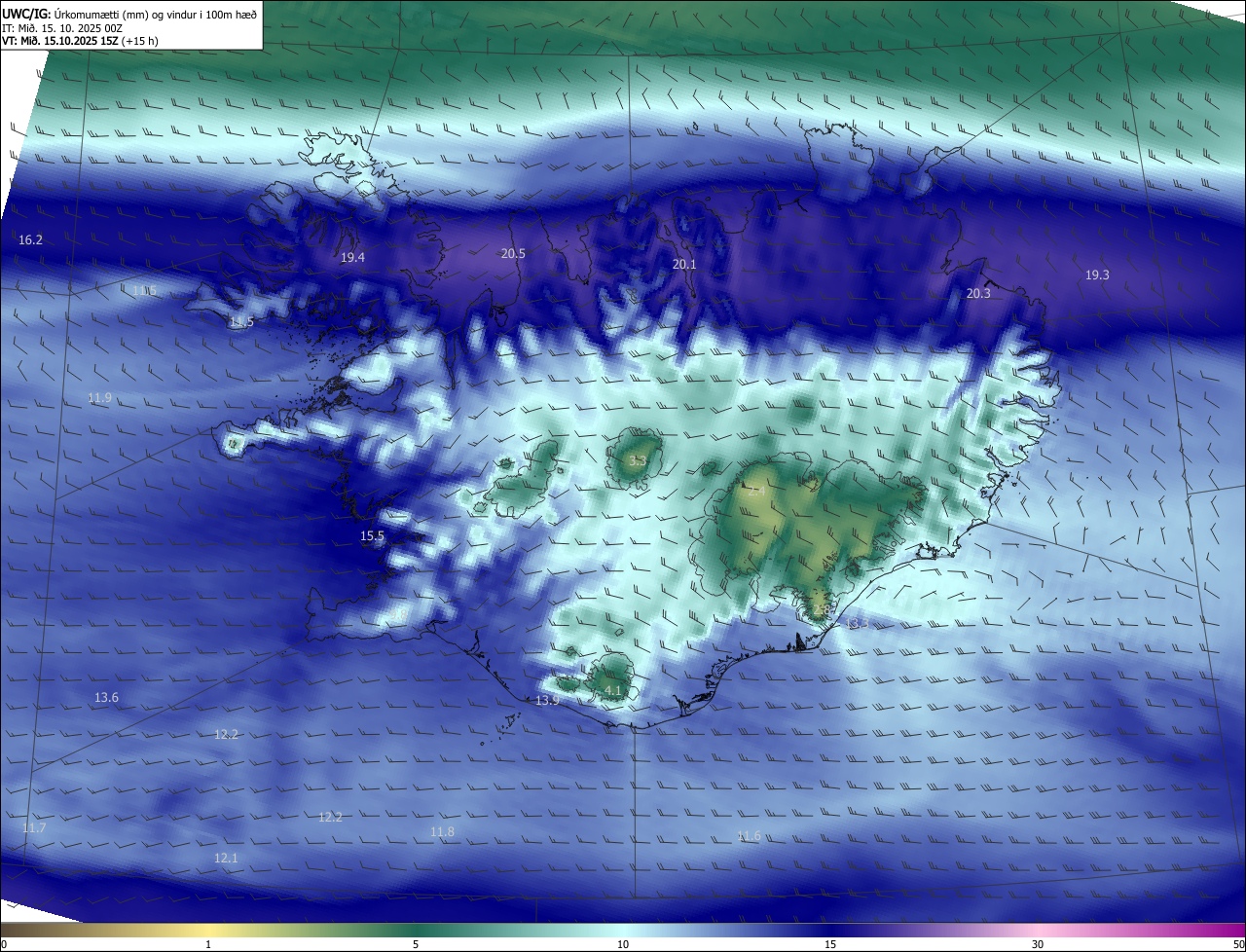This screenshot has width=1246, height=952.
Task: Click the 4.1 value on Mýrdalsjökull
Action: [612, 691]
